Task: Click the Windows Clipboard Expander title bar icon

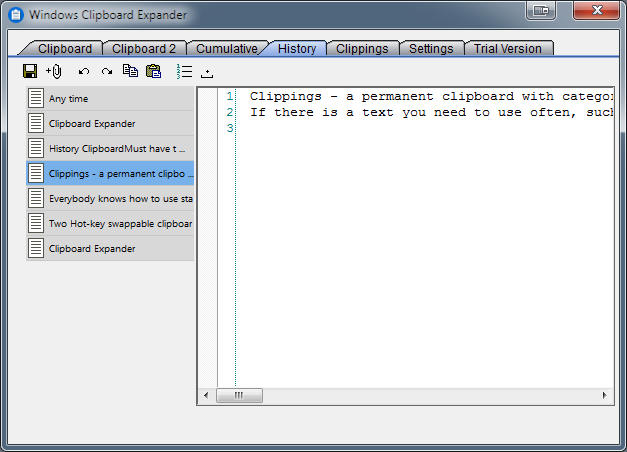Action: pos(16,15)
